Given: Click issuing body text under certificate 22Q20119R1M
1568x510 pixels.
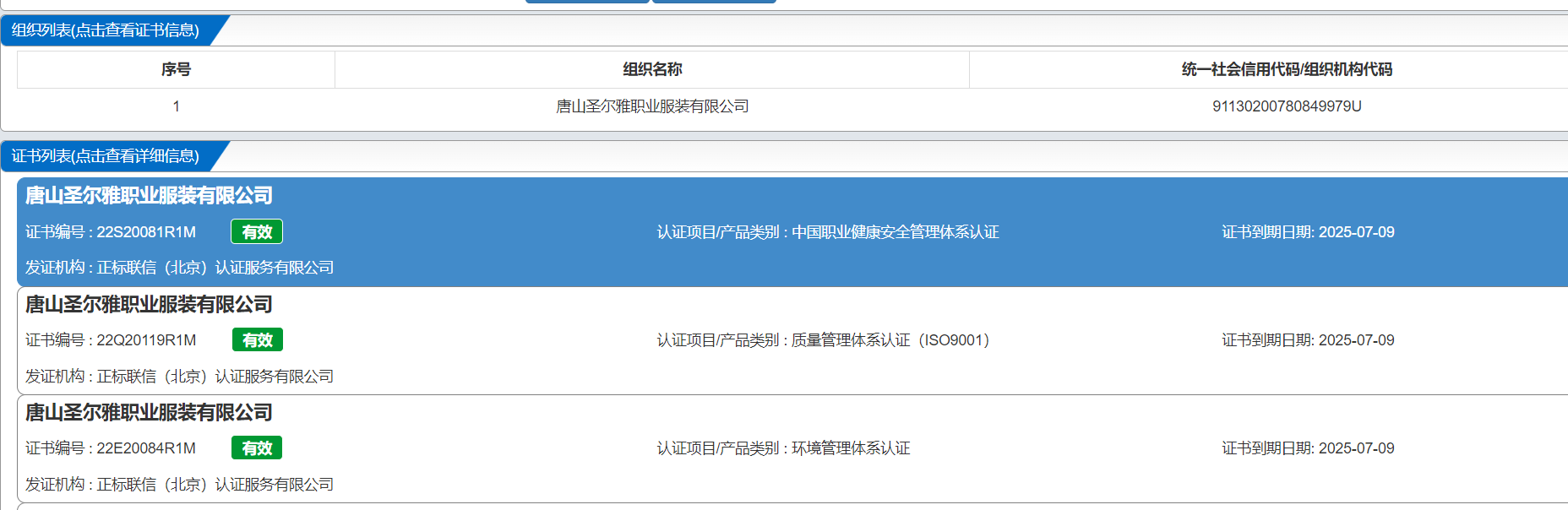Looking at the screenshot, I should pyautogui.click(x=180, y=377).
